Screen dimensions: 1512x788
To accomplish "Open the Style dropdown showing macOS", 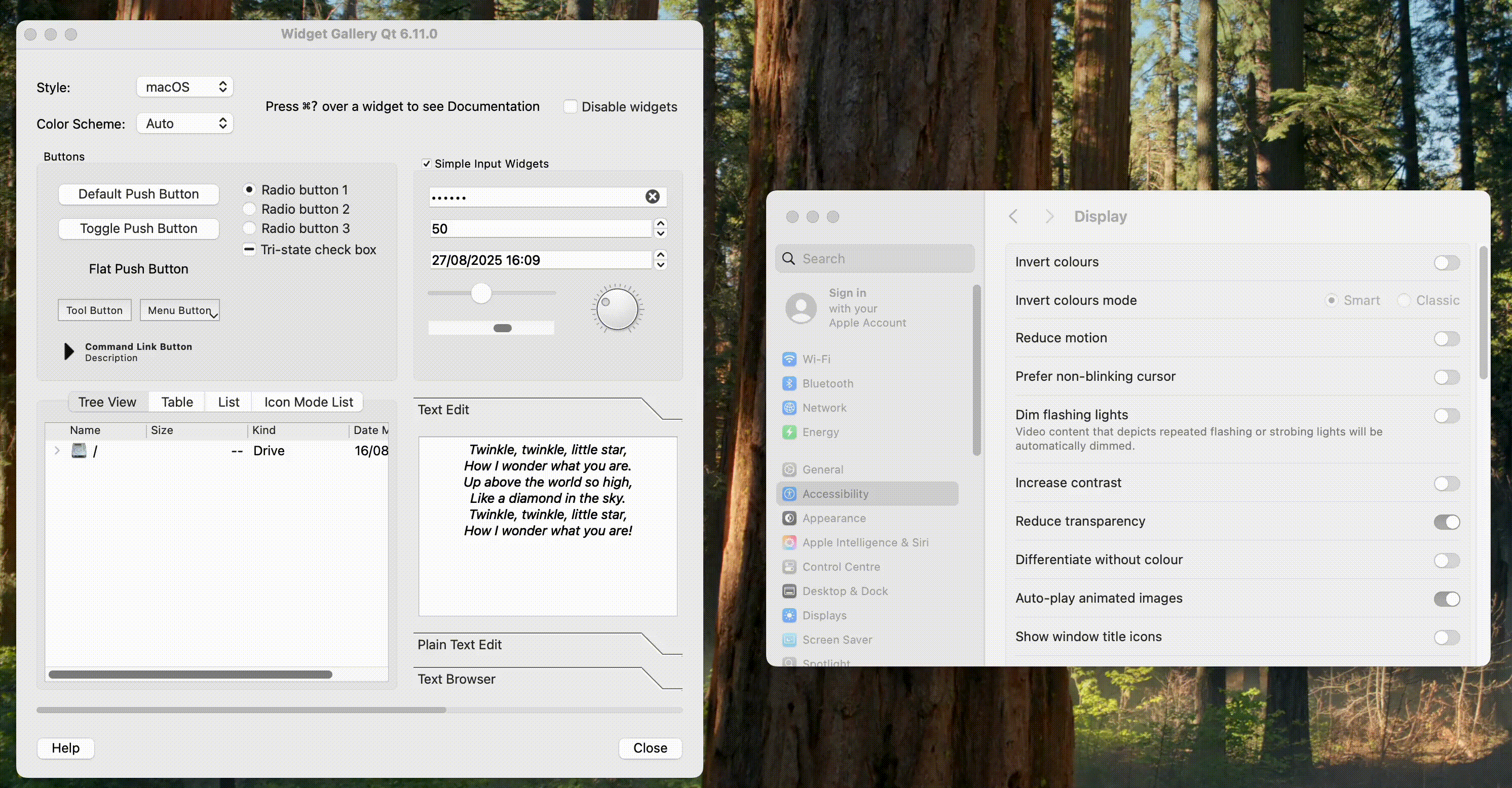I will pos(184,86).
